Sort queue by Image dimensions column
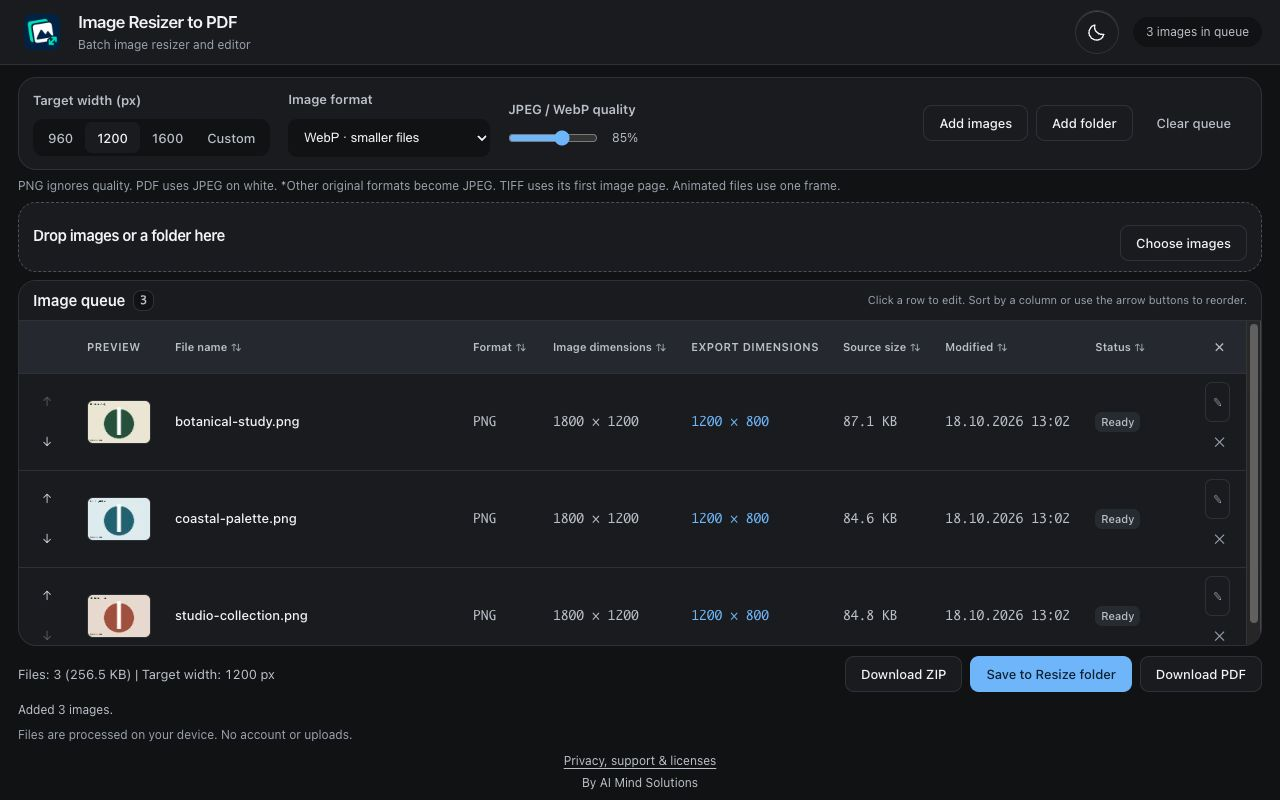Screen dimensions: 1280x800 point(609,347)
